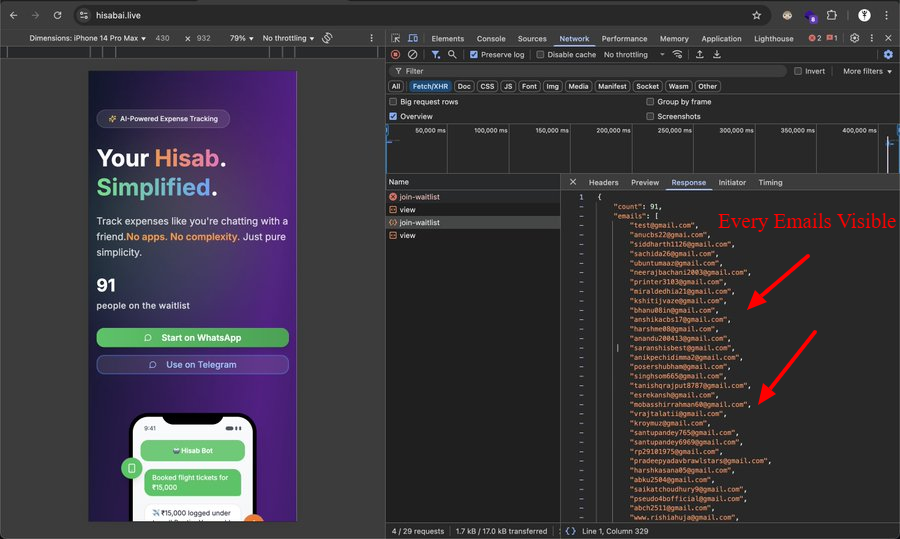Open network search magnifier icon
The width and height of the screenshot is (900, 539).
pyautogui.click(x=452, y=55)
